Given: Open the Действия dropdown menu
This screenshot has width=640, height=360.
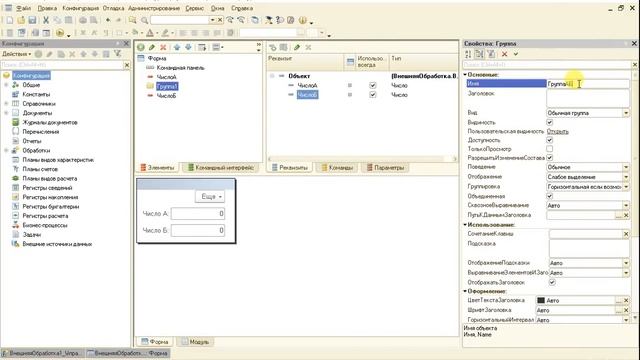Looking at the screenshot, I should coord(17,54).
